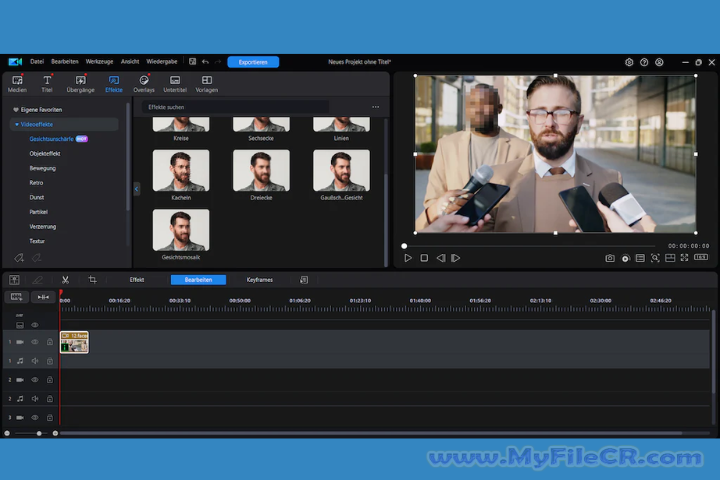Open the Bearbeiten menu
Image resolution: width=720 pixels, height=480 pixels.
(65, 62)
